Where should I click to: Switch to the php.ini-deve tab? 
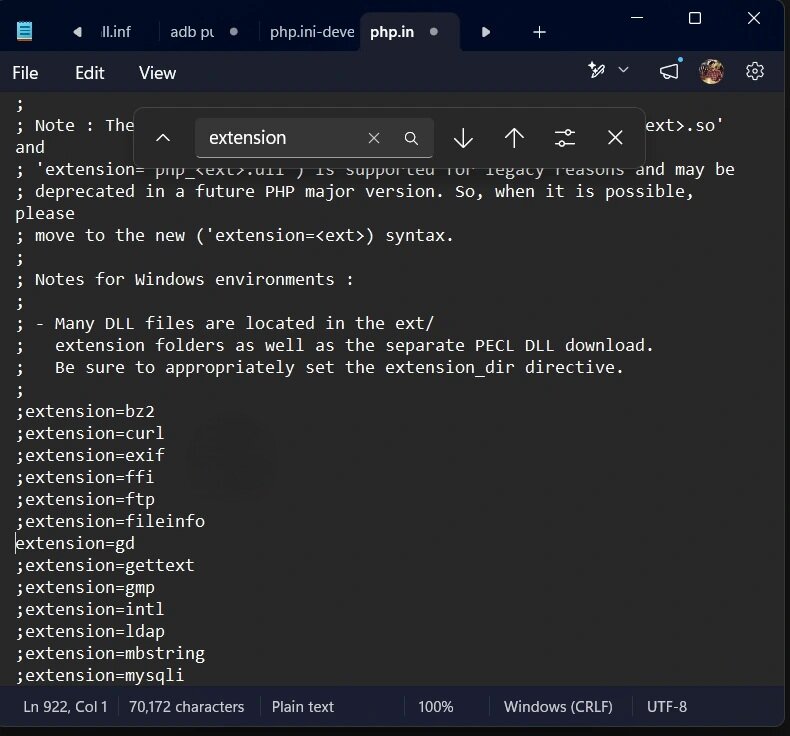pyautogui.click(x=311, y=32)
